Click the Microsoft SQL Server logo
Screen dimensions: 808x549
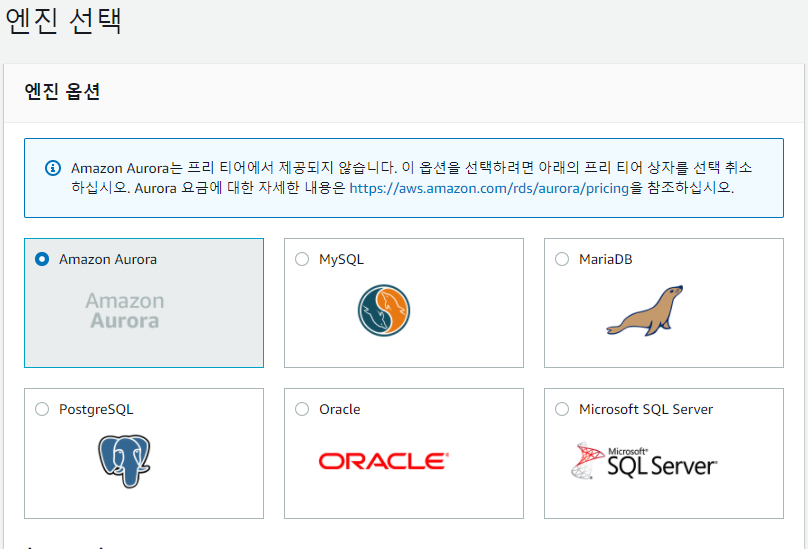644,461
